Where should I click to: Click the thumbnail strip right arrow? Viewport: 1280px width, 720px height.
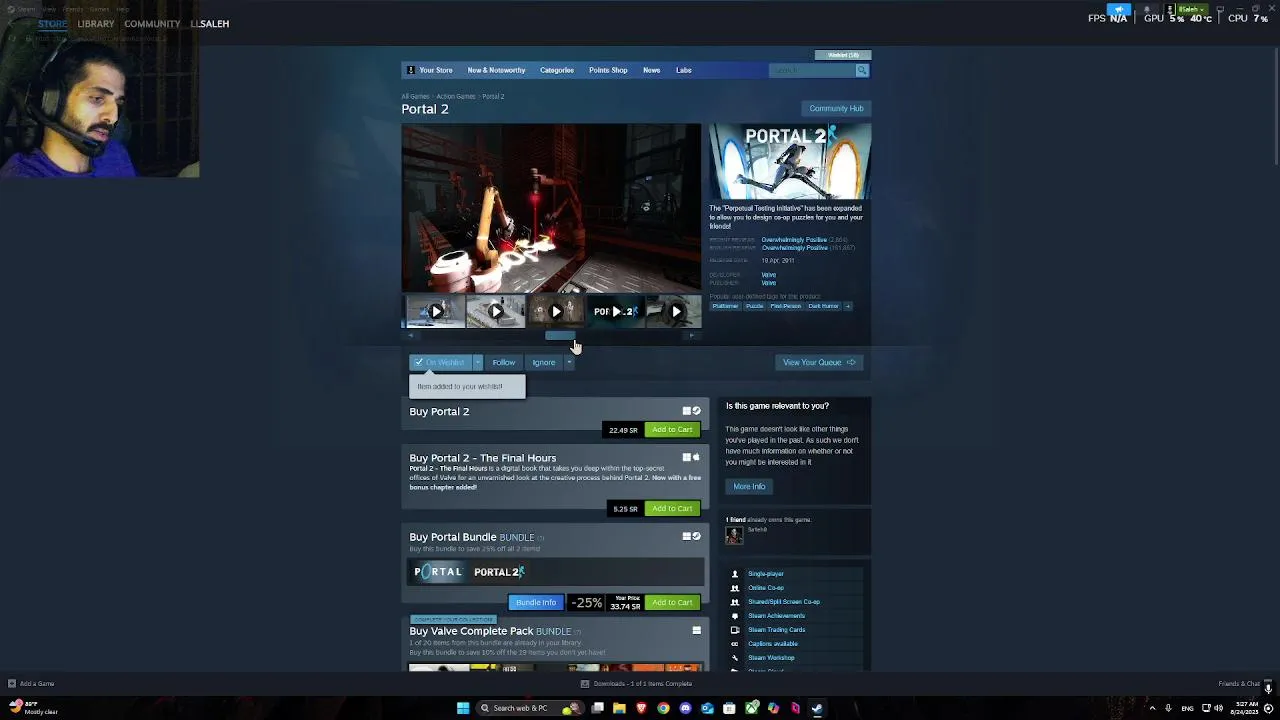click(x=692, y=336)
